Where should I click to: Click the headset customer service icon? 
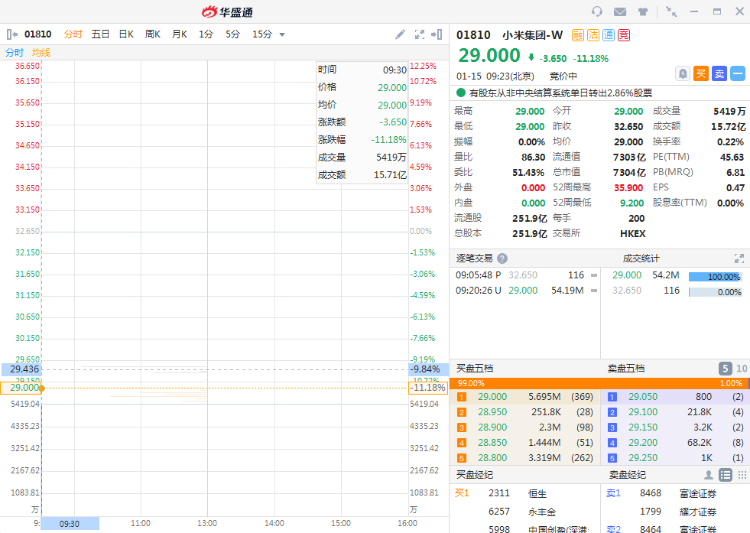[x=597, y=11]
